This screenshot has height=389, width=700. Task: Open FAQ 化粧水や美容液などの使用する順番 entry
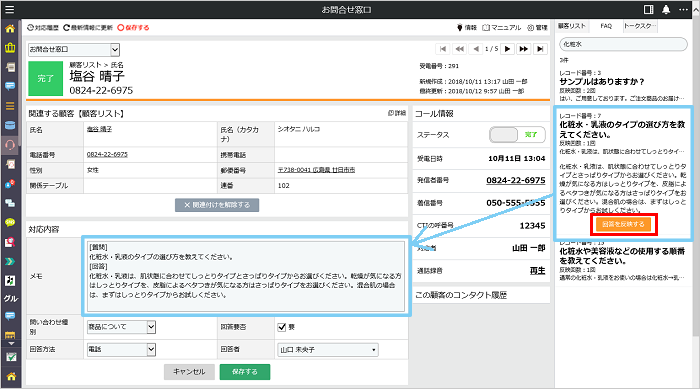point(622,256)
